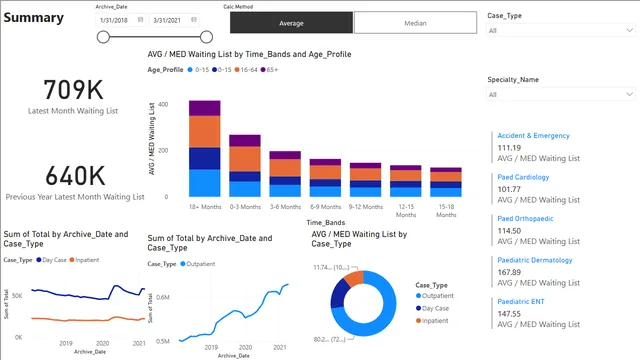The height and width of the screenshot is (360, 640).
Task: Click the Age_Profile legend title
Action: (165, 70)
